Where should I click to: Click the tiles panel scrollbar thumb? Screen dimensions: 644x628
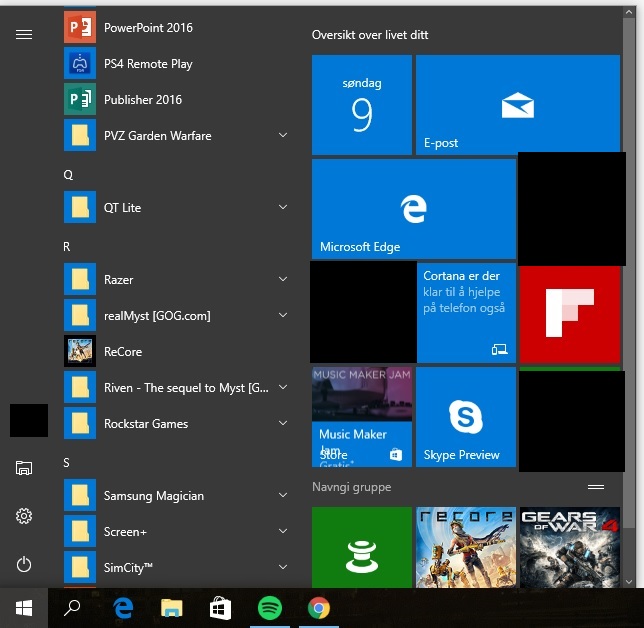629,274
